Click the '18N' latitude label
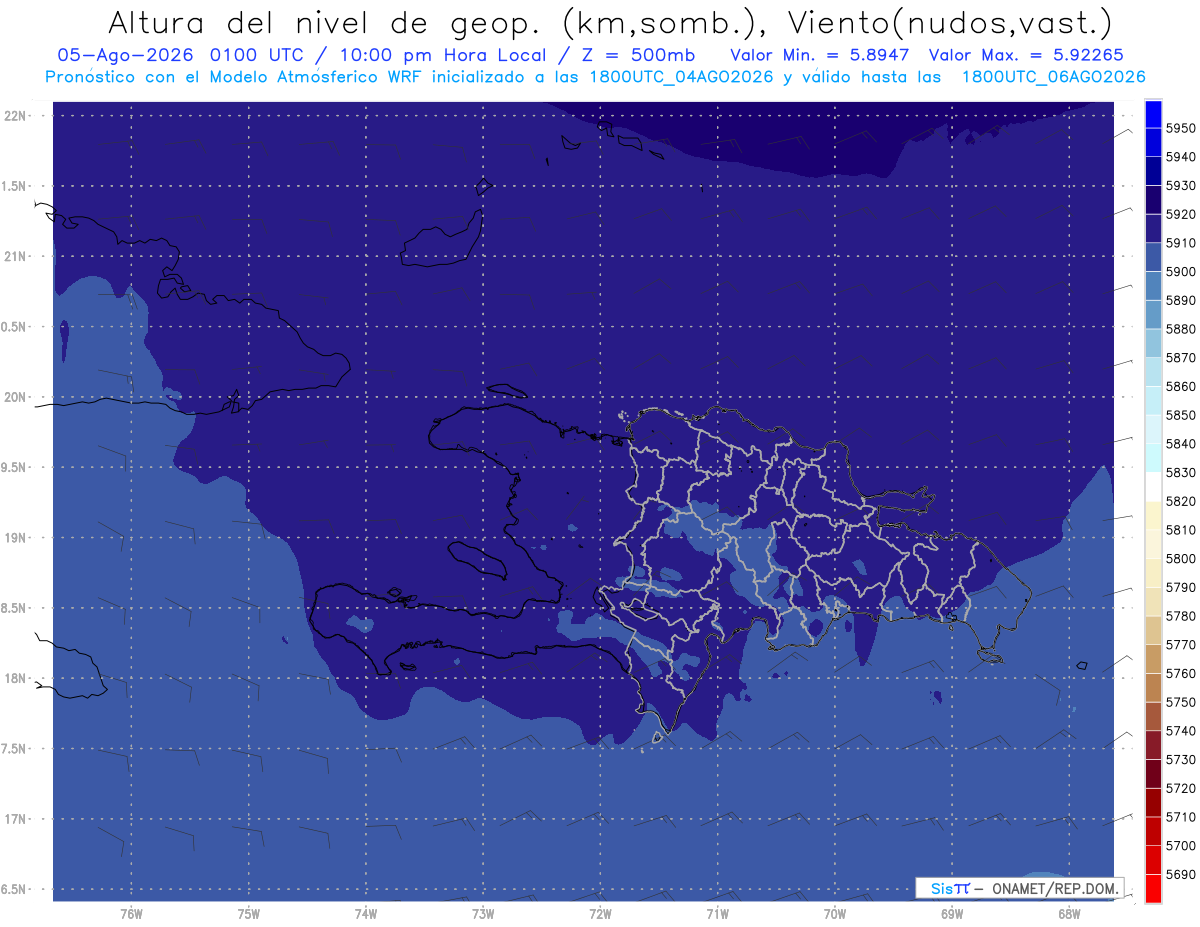Viewport: 1200px width, 927px height. [15, 678]
